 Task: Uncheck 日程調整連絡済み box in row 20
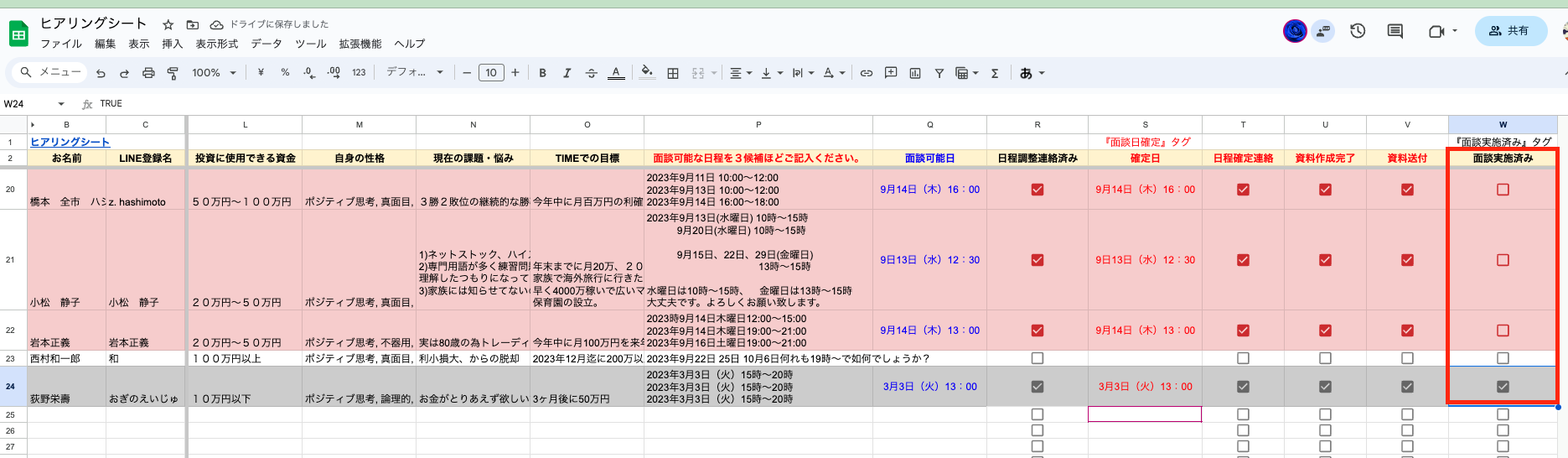pyautogui.click(x=1038, y=190)
